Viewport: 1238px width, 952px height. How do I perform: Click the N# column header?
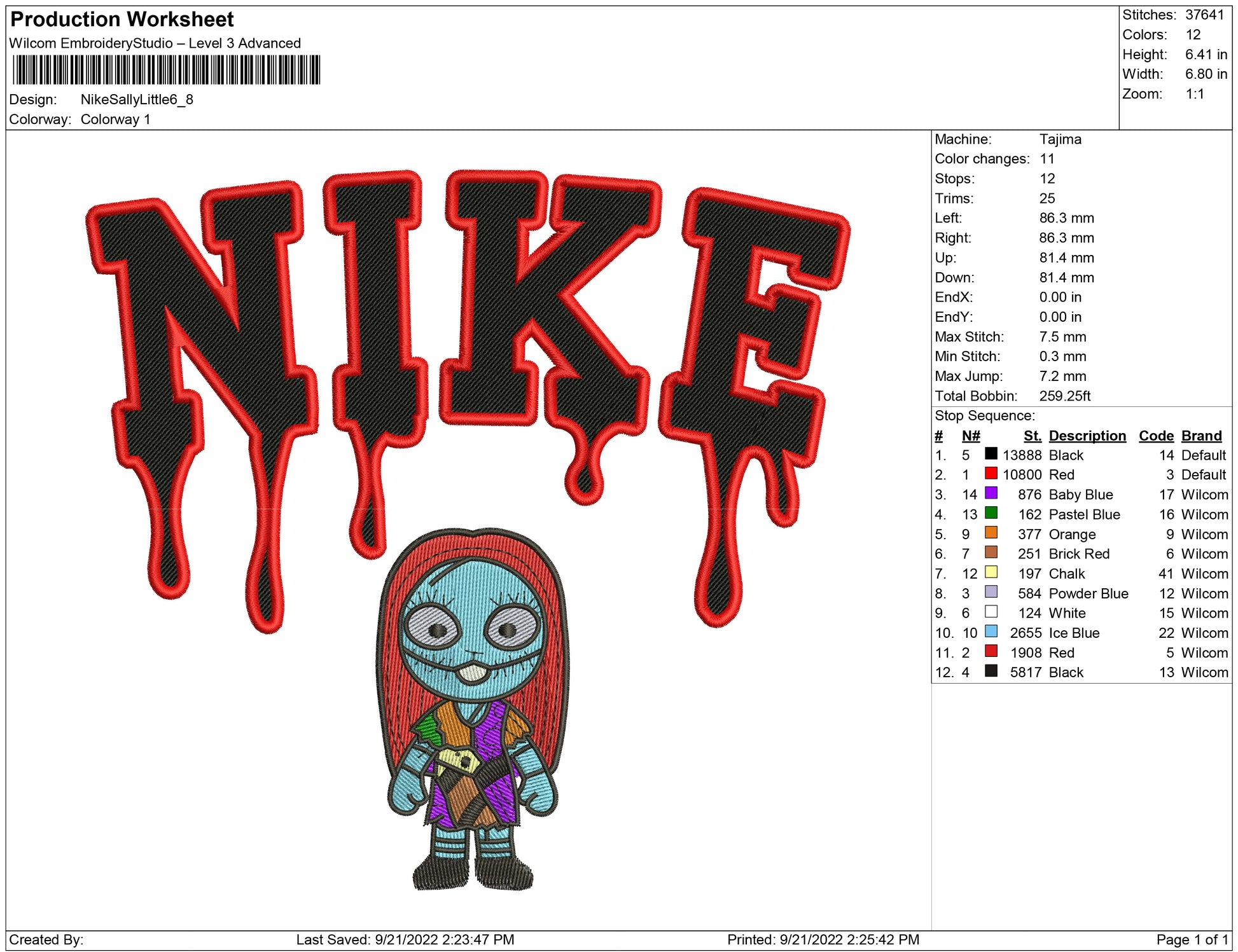pos(970,436)
